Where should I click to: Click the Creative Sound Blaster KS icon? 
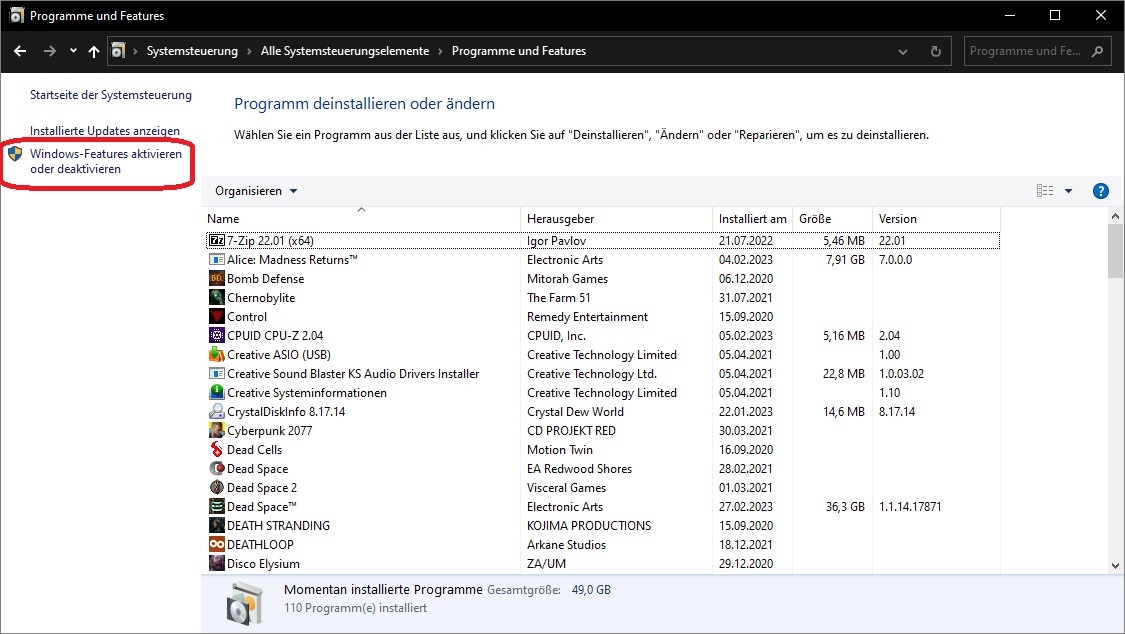[x=217, y=374]
